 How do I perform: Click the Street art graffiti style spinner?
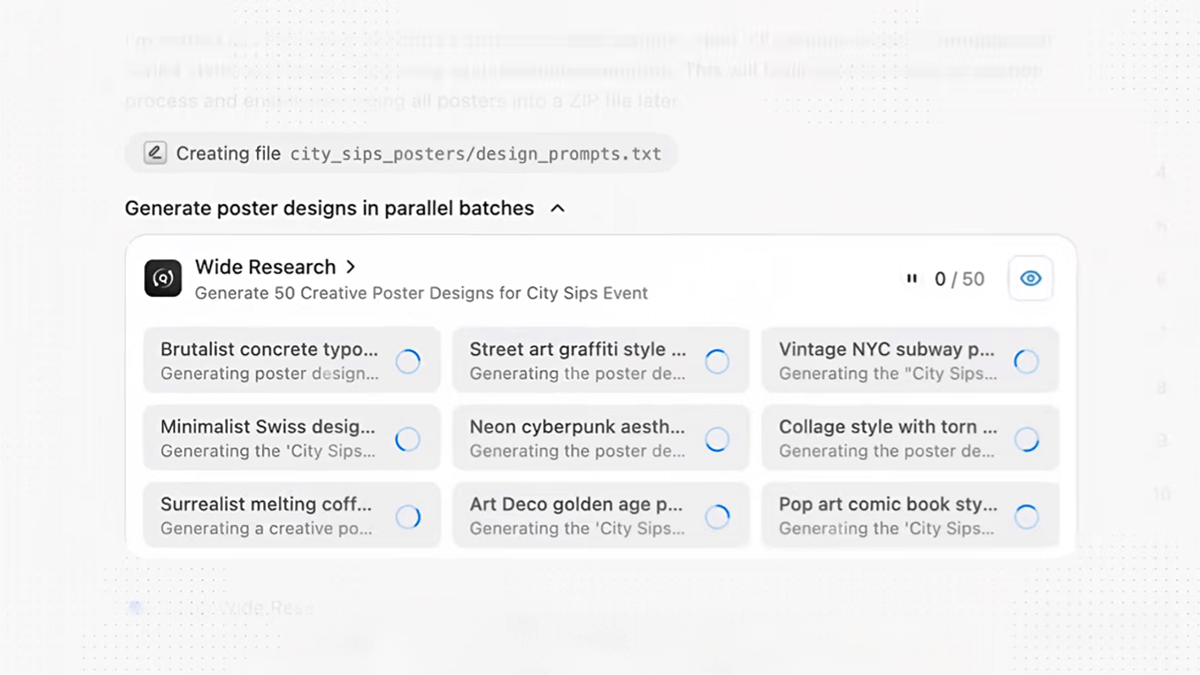[717, 362]
